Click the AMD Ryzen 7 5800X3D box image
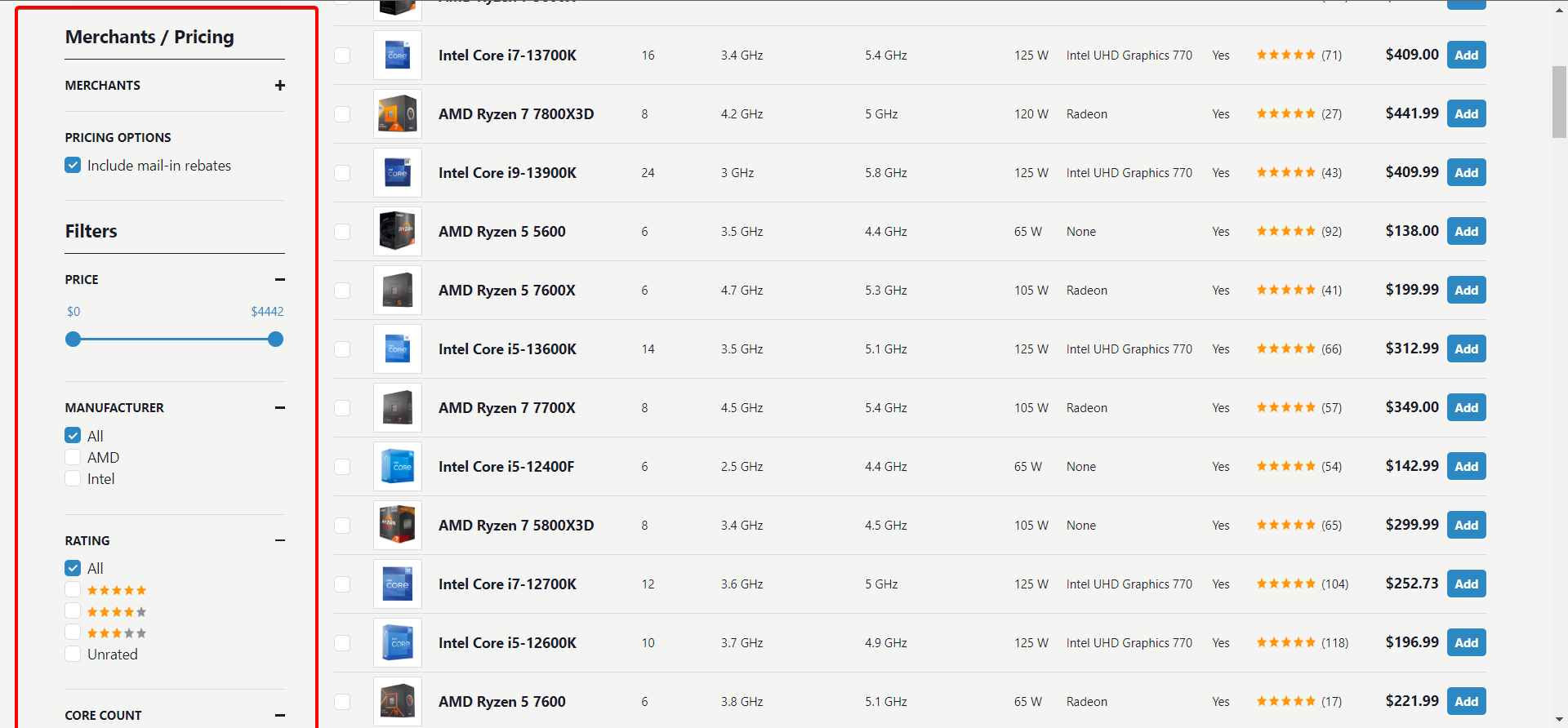 (x=397, y=526)
